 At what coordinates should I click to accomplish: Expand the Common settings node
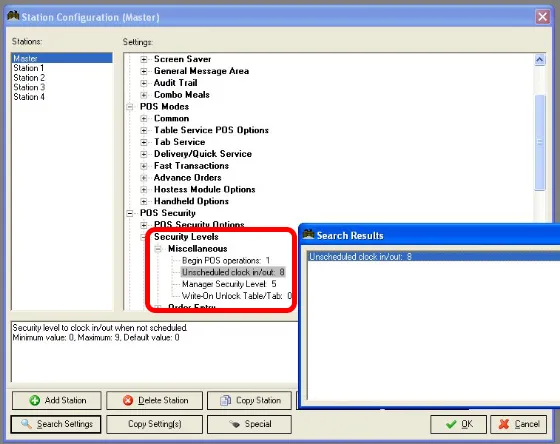point(144,119)
